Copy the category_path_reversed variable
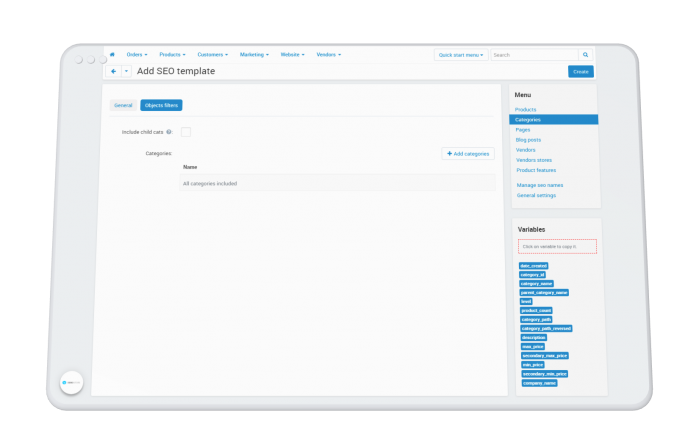Viewport: 700px width, 445px height. click(546, 329)
